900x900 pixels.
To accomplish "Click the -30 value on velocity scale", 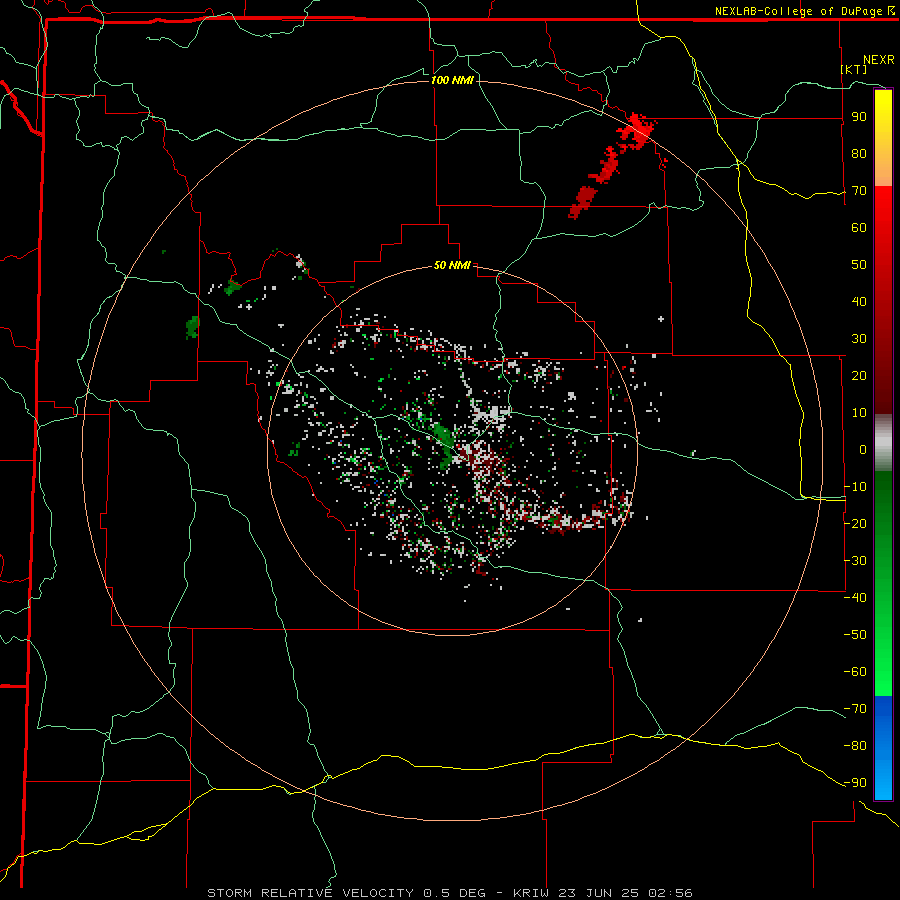I will click(x=855, y=561).
